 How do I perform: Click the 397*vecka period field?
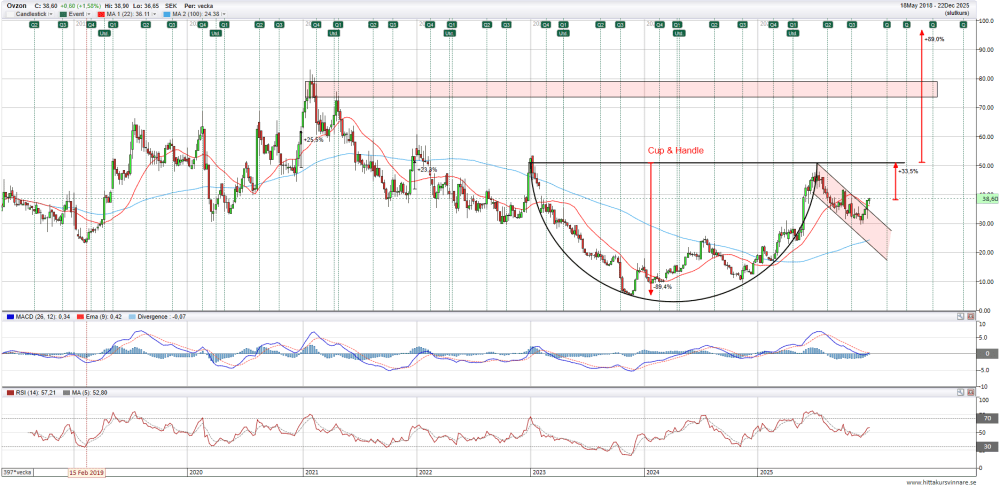pos(17,472)
